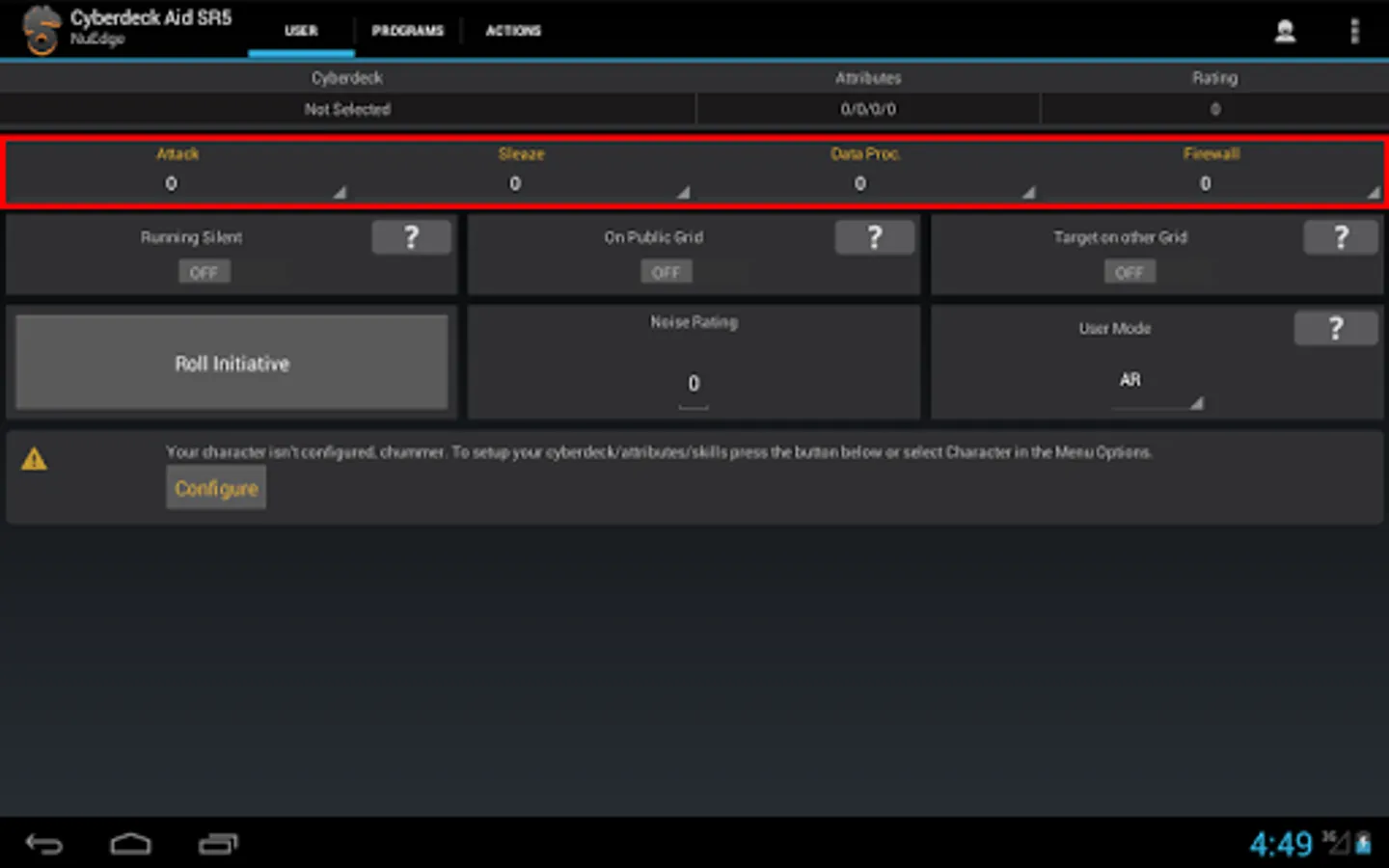Switch to the ACTIONS tab
Viewport: 1389px width, 868px height.
513,31
